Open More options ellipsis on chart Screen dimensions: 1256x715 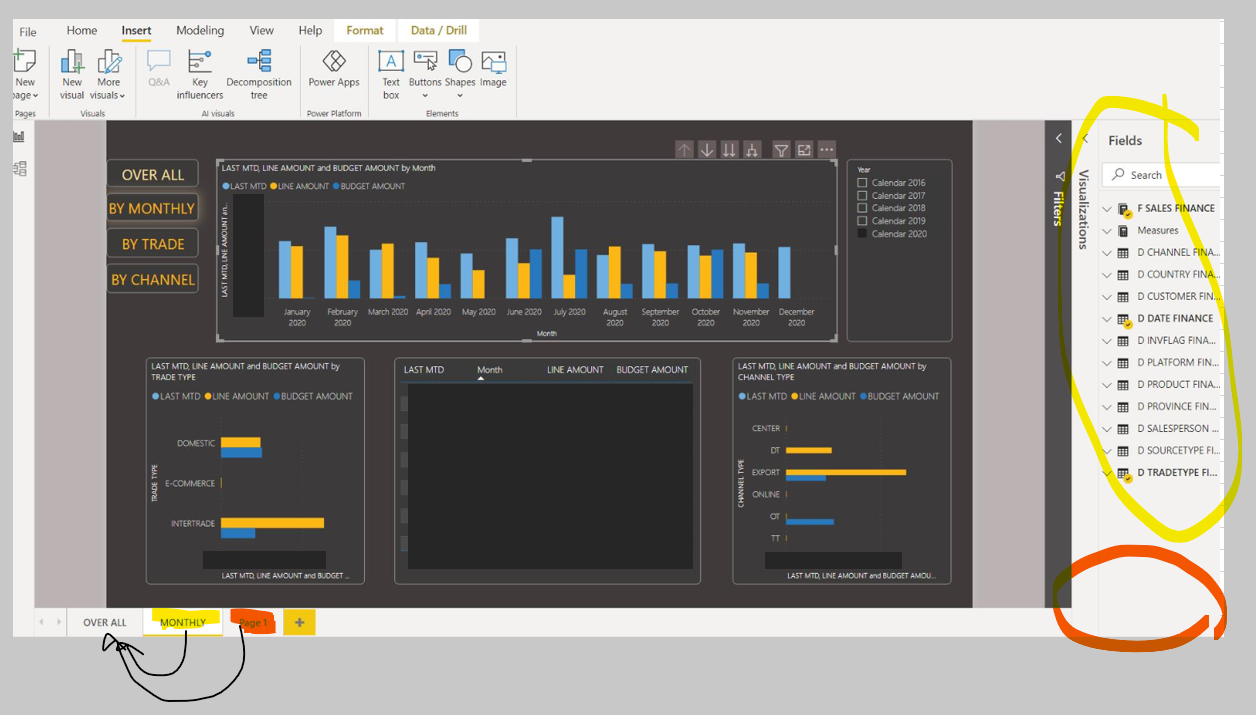pyautogui.click(x=827, y=150)
